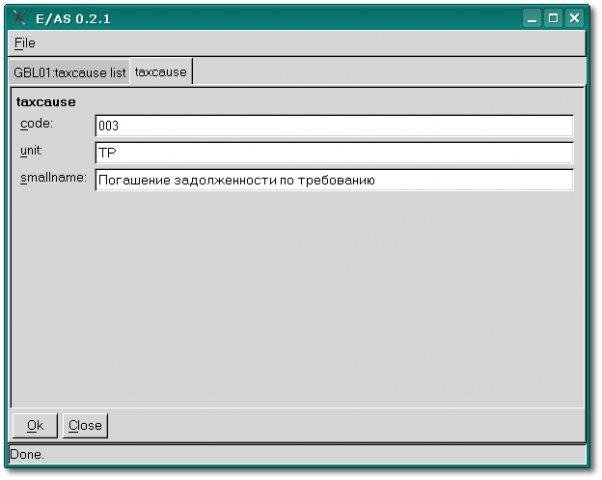Screen dimensions: 602x480
Task: Click the empty form panel area
Action: (298, 300)
